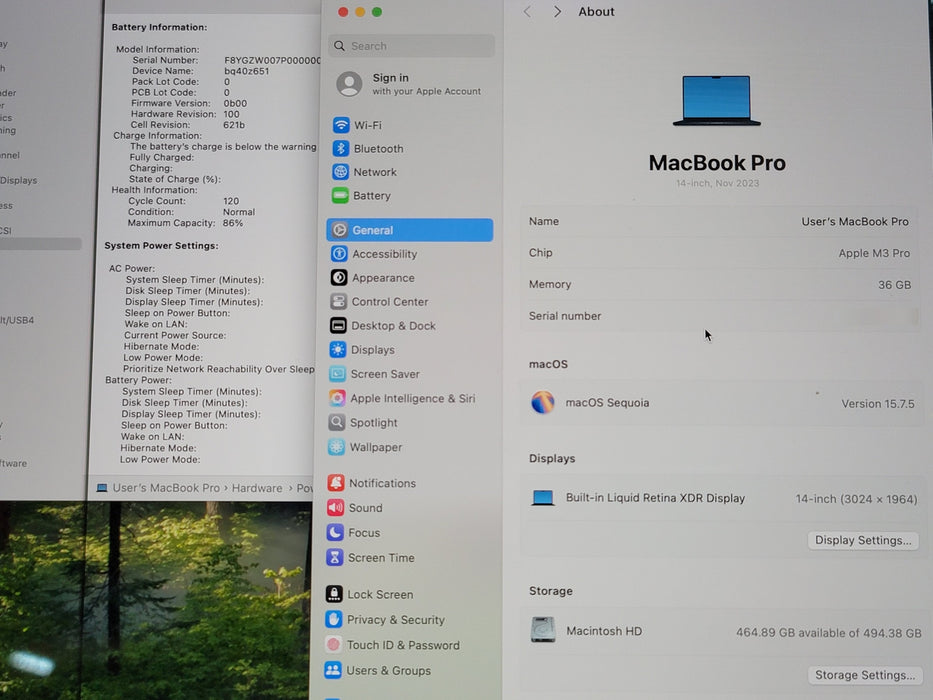933x700 pixels.
Task: Click Cycle Count 120 in System Information
Action: [183, 201]
